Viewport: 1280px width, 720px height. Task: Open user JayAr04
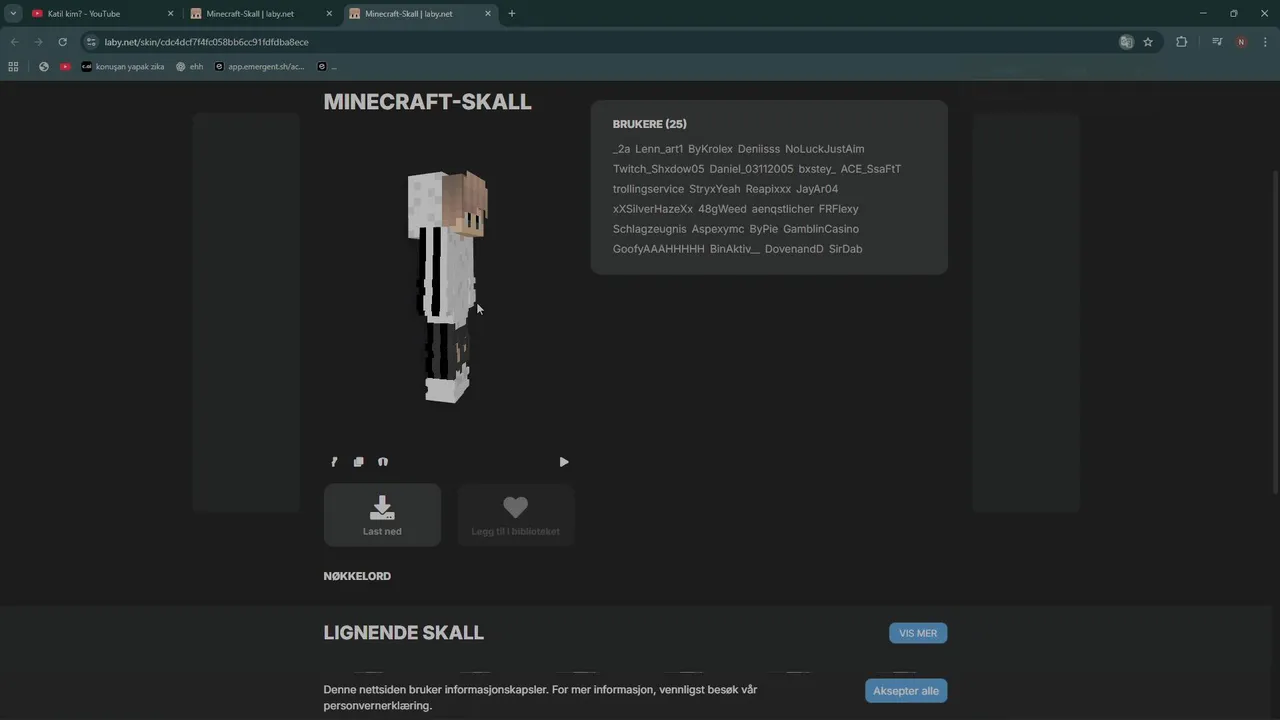[x=817, y=189]
